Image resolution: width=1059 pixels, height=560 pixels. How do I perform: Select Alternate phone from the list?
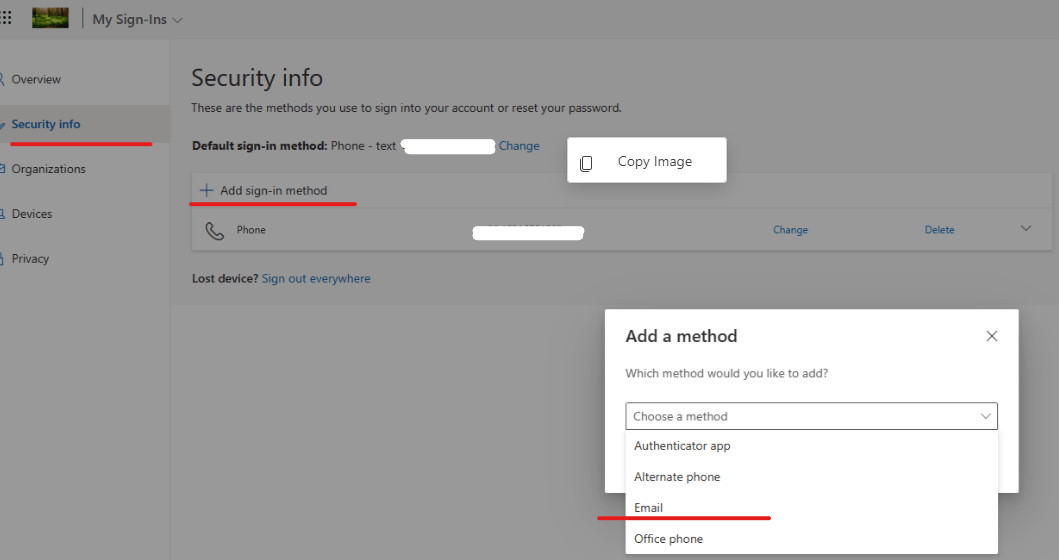pos(811,477)
